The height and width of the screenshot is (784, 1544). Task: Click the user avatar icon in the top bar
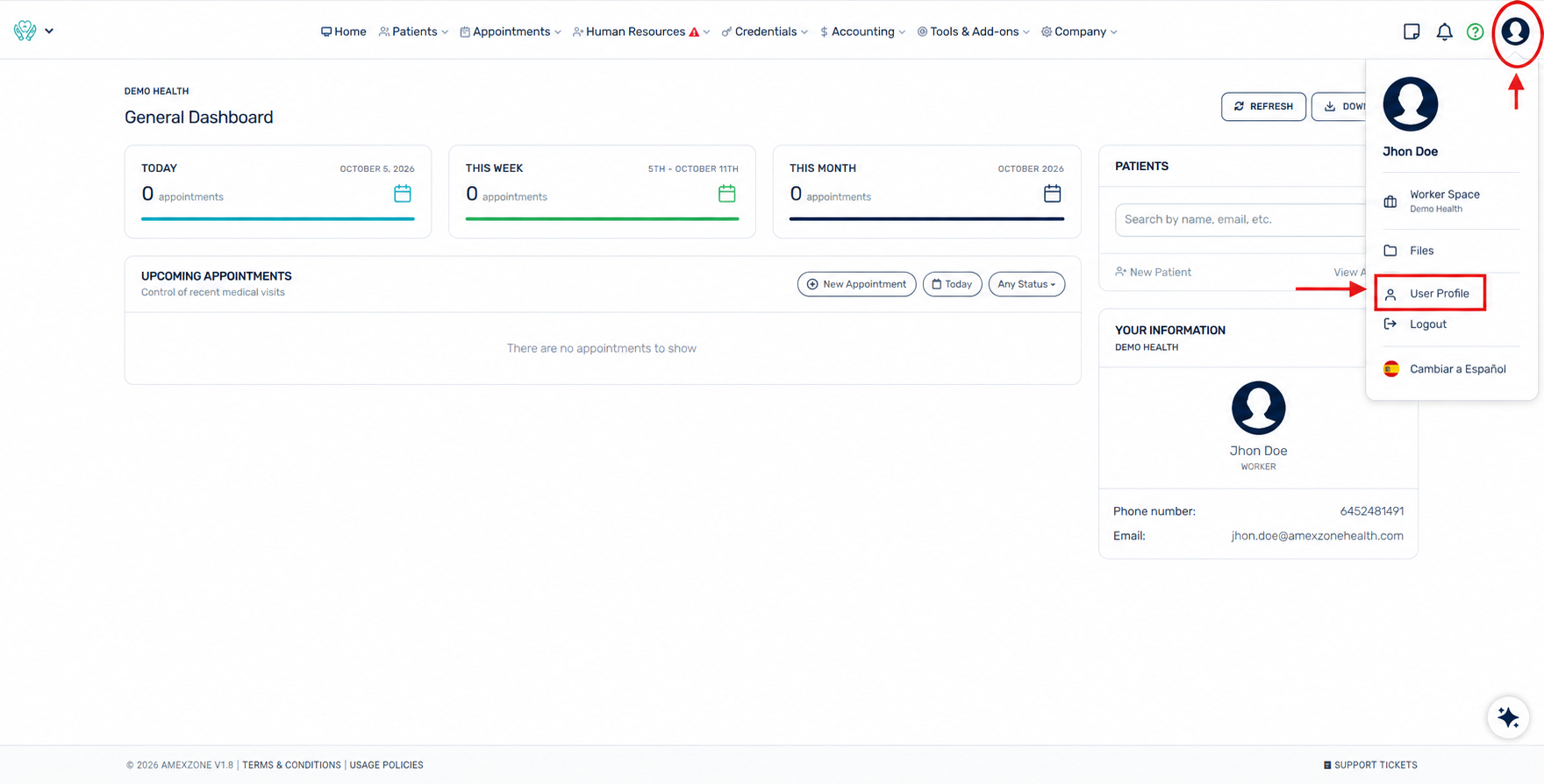click(x=1515, y=32)
